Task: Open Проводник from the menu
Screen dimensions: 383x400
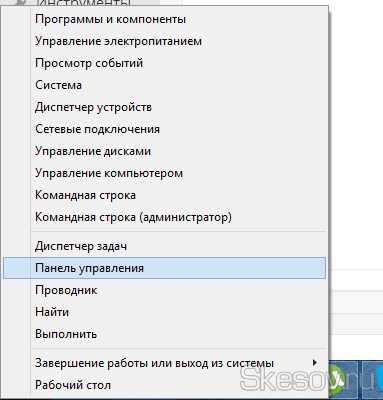Action: (x=164, y=290)
